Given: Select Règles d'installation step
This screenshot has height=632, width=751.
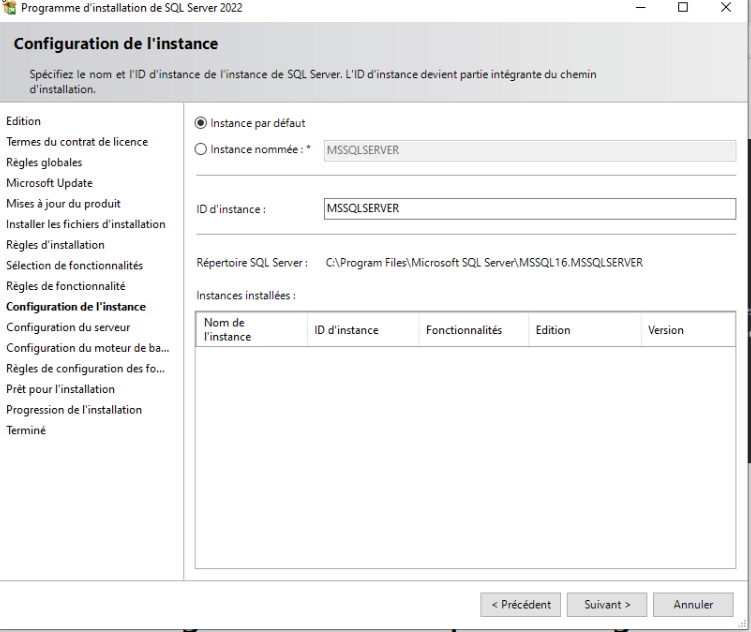Looking at the screenshot, I should tap(55, 245).
